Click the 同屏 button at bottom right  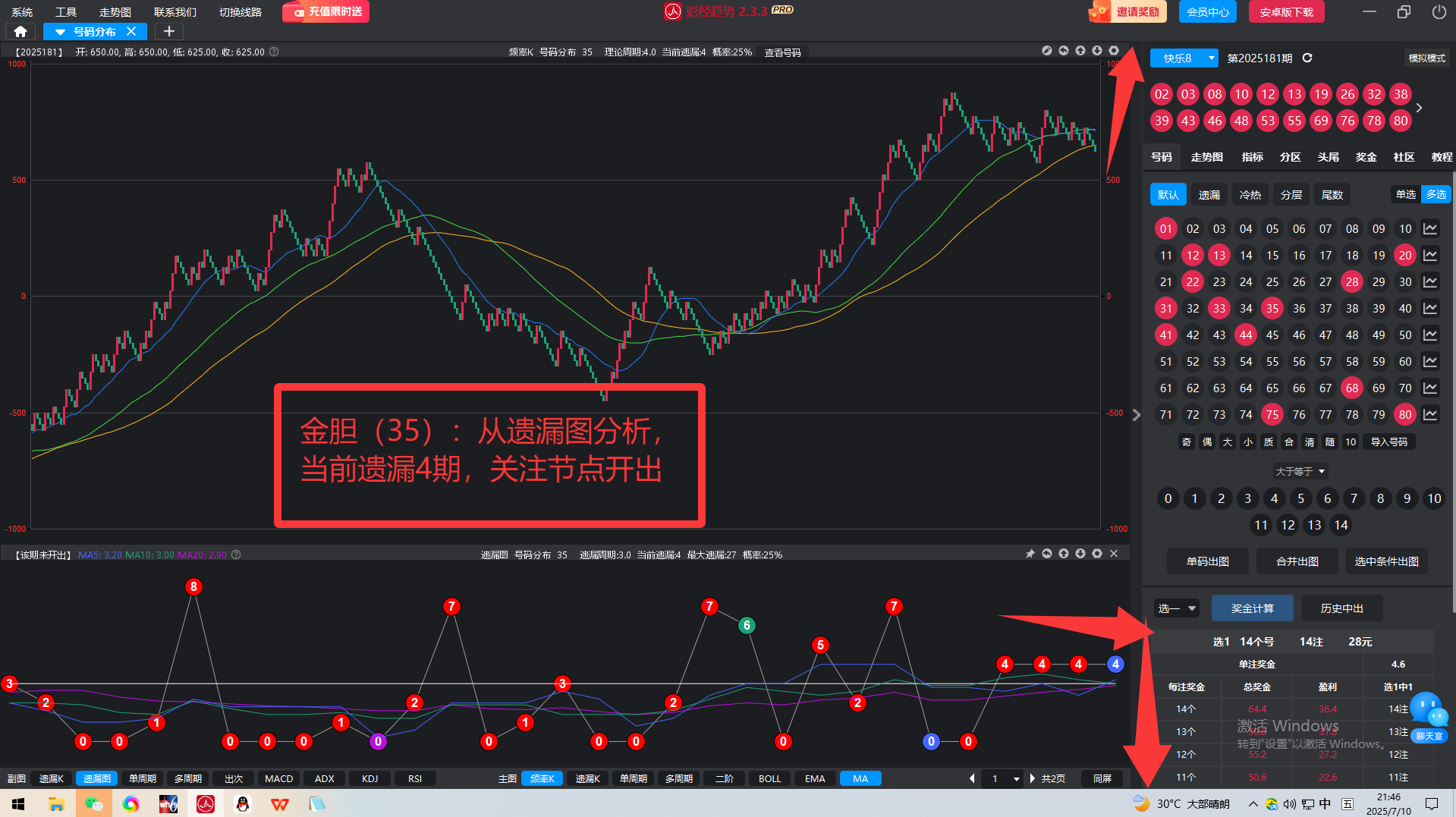(x=1102, y=778)
